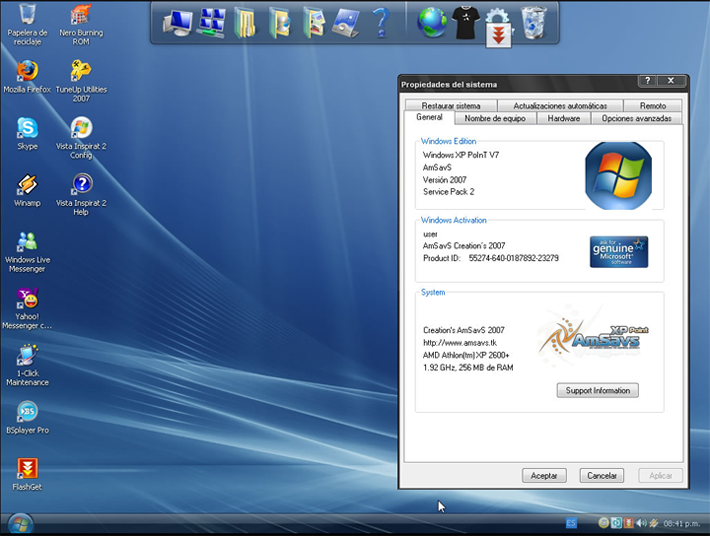Switch to the Remoto tab

652,105
